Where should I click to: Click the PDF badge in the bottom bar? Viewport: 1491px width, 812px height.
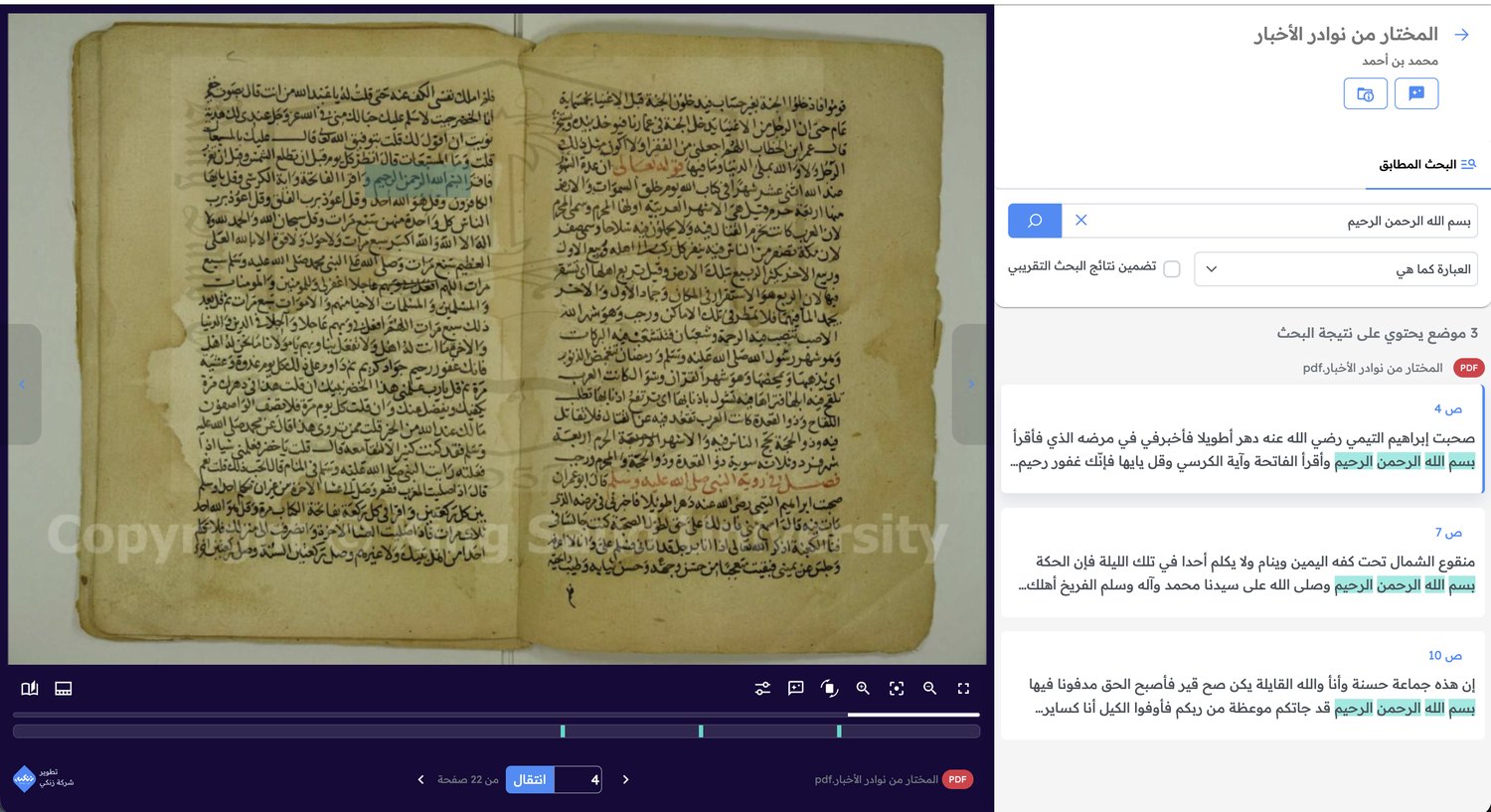tap(957, 779)
